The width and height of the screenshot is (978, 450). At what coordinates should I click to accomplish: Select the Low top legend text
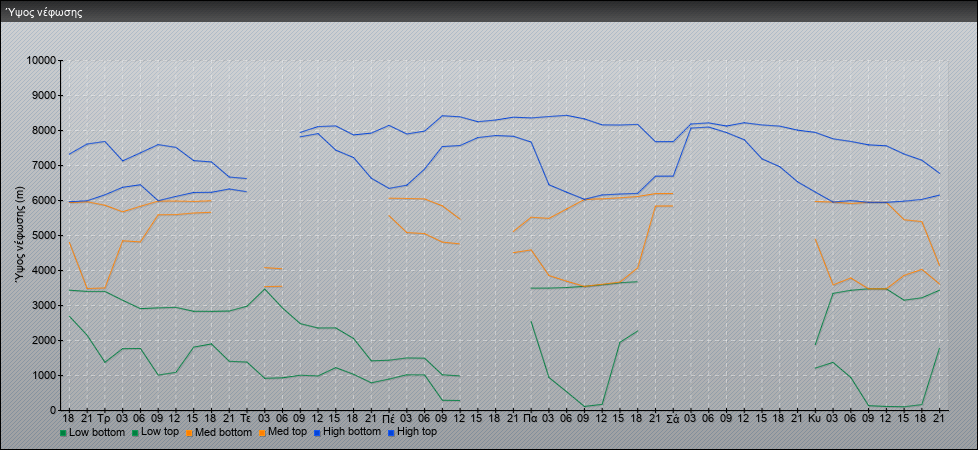click(x=162, y=433)
